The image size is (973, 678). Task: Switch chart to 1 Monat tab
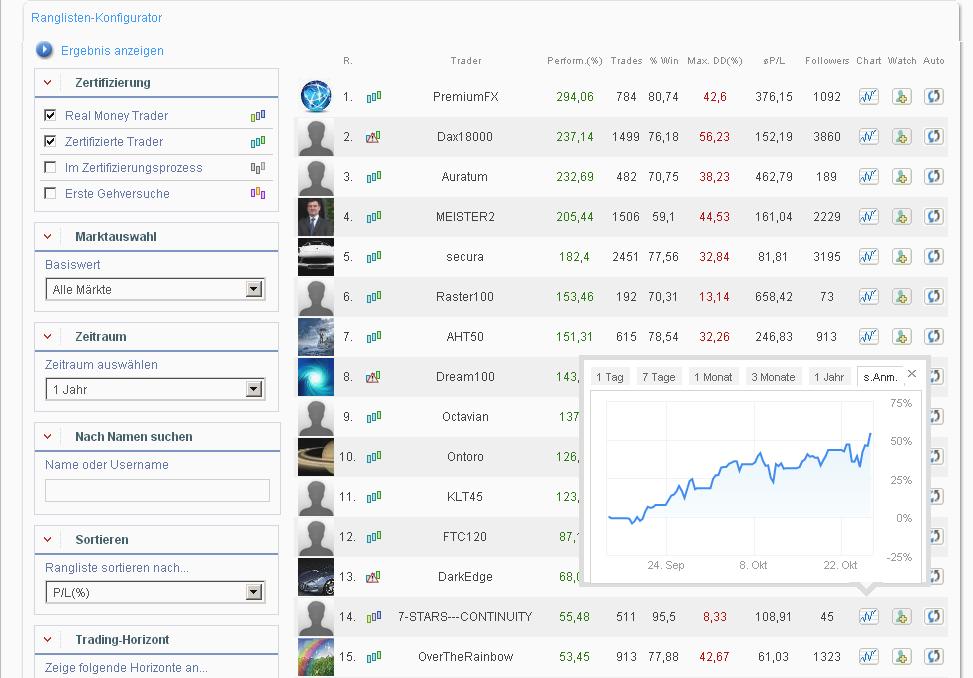click(713, 377)
